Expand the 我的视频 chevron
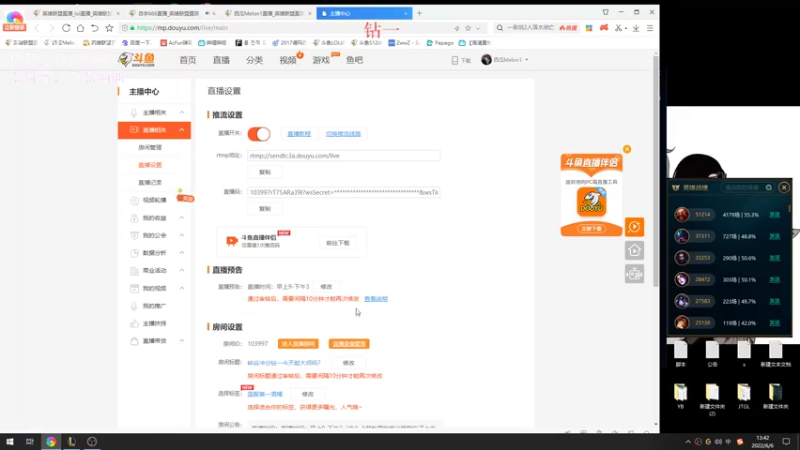This screenshot has height=450, width=800. point(182,288)
